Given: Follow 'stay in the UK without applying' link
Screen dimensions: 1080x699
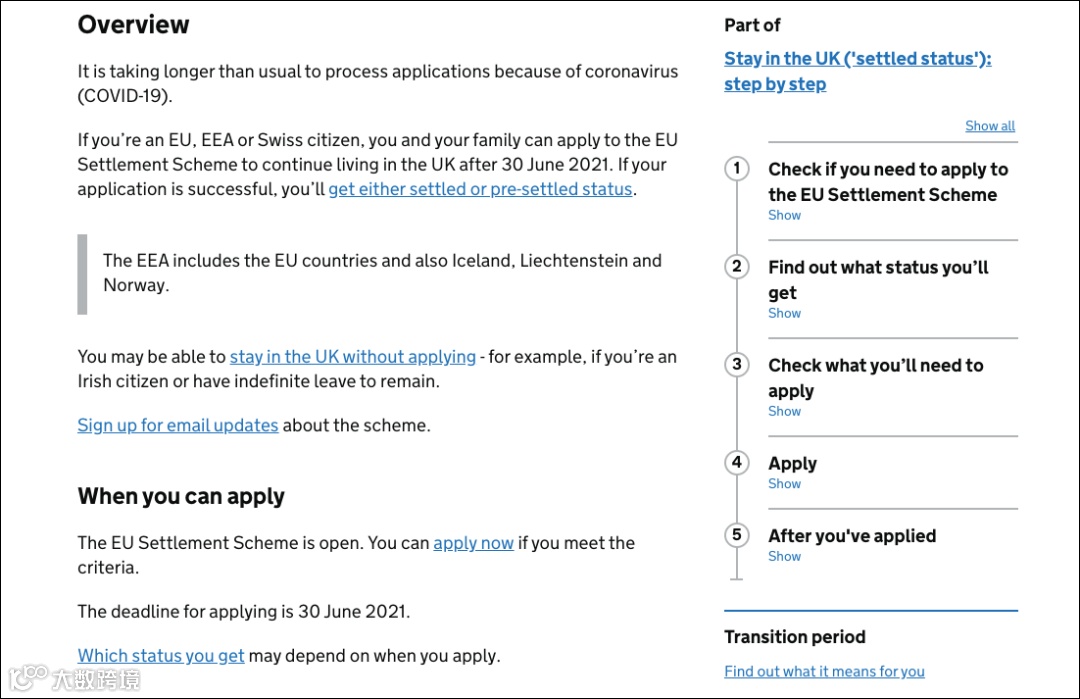Looking at the screenshot, I should (352, 357).
